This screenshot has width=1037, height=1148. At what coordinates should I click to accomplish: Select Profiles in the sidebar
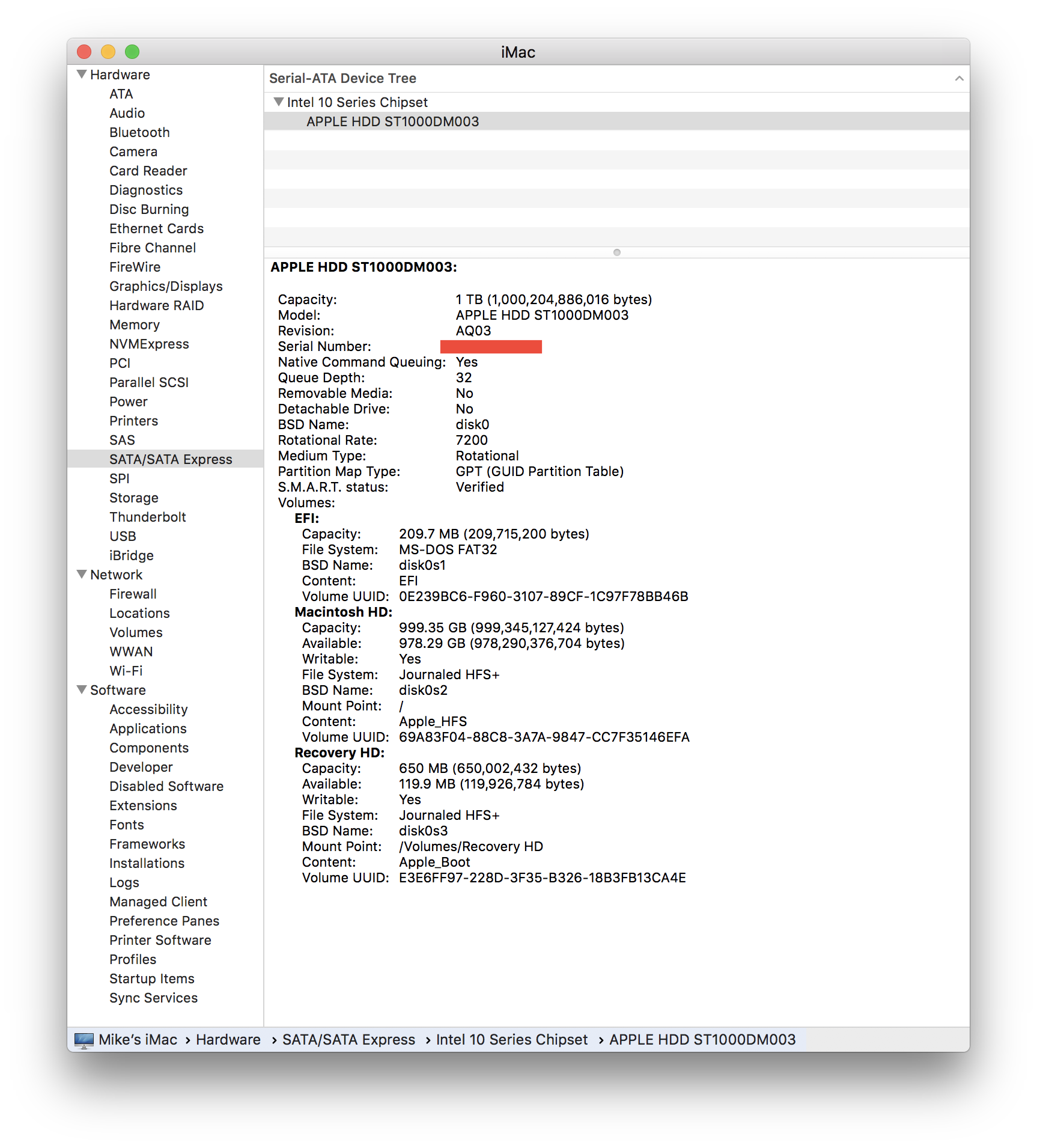click(x=133, y=960)
